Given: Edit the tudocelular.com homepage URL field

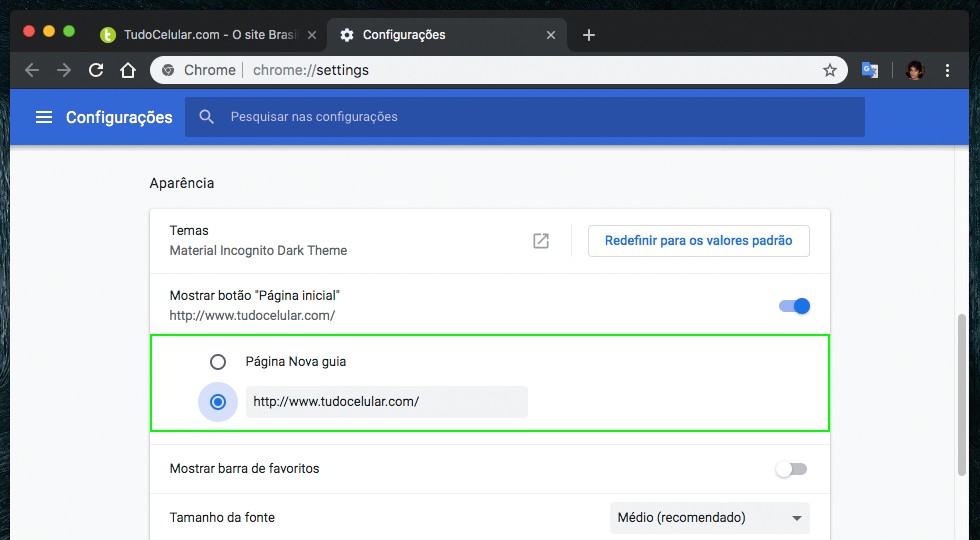Looking at the screenshot, I should (x=386, y=402).
